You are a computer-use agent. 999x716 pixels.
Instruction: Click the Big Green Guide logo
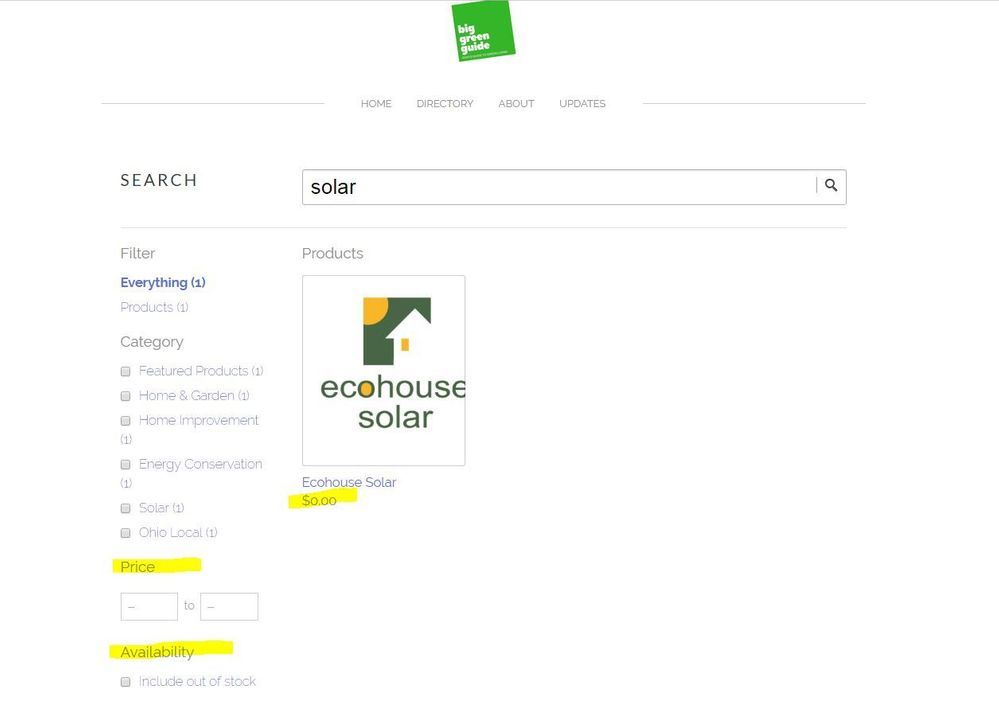pyautogui.click(x=482, y=31)
